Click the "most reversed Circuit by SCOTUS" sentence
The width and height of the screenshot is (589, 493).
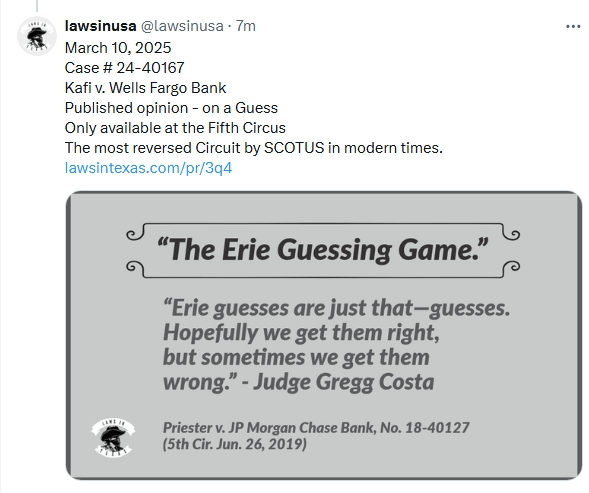(x=254, y=148)
